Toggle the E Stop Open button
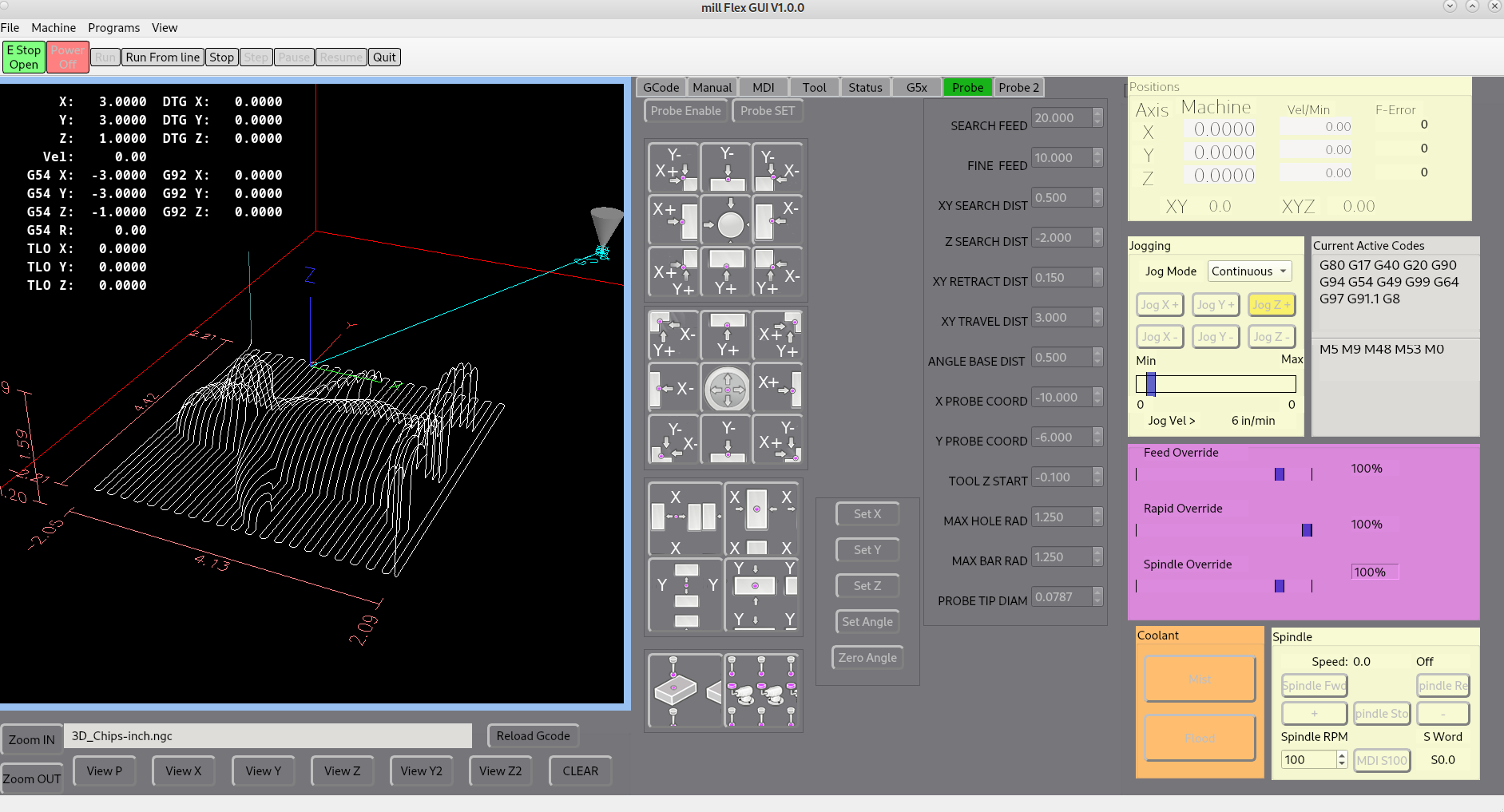 (x=24, y=57)
